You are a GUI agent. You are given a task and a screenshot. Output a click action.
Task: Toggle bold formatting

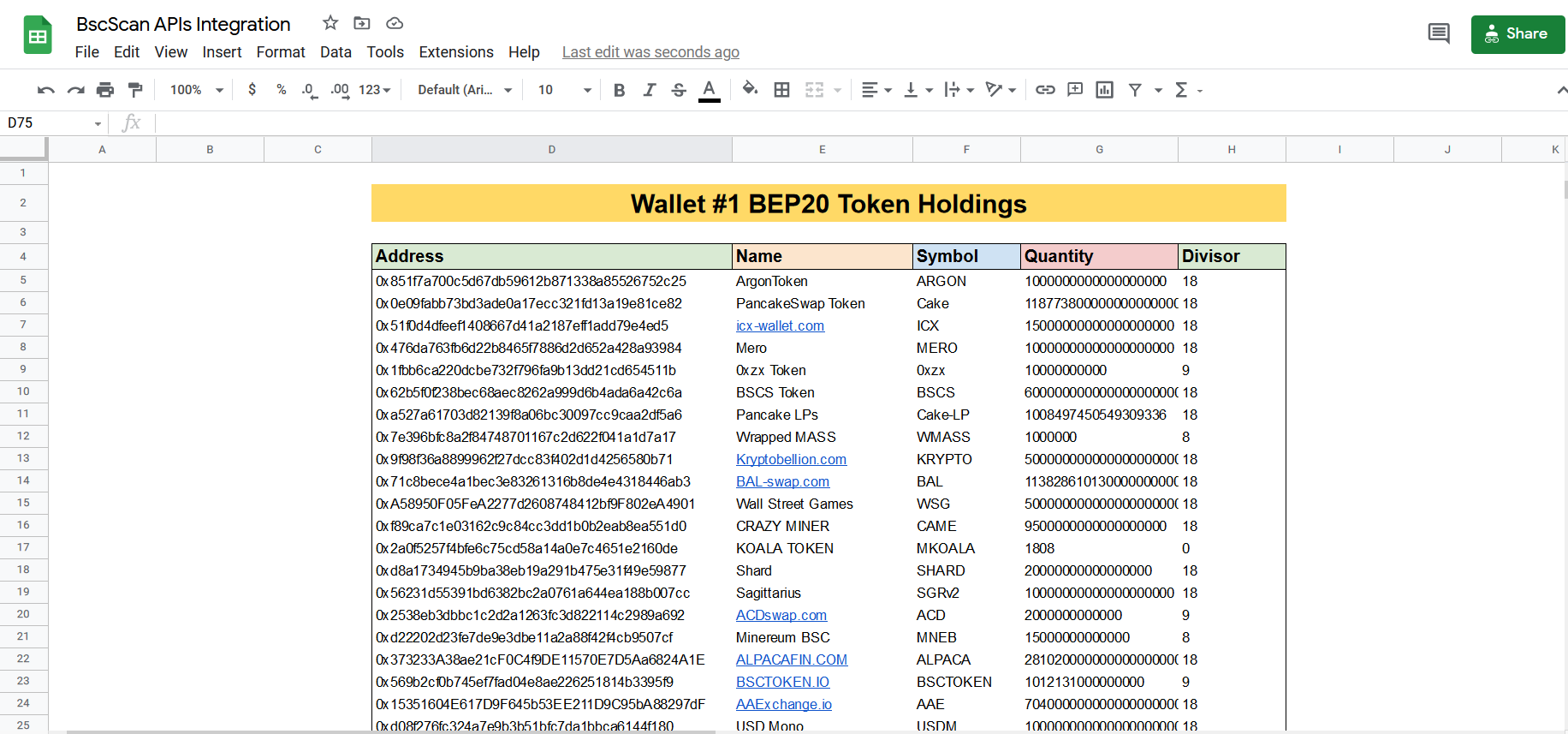[619, 90]
